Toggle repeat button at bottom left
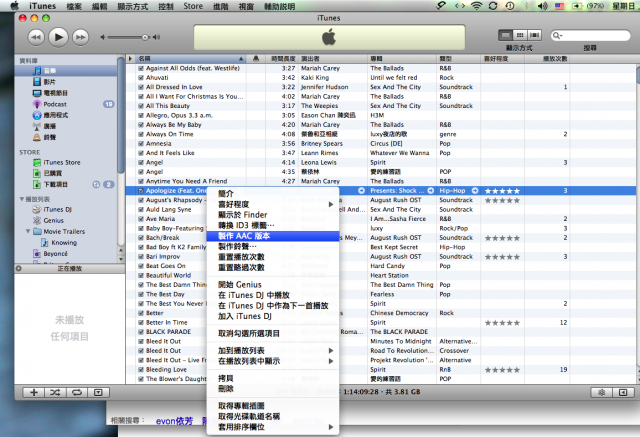Screen dimensions: 640x437 (77, 393)
